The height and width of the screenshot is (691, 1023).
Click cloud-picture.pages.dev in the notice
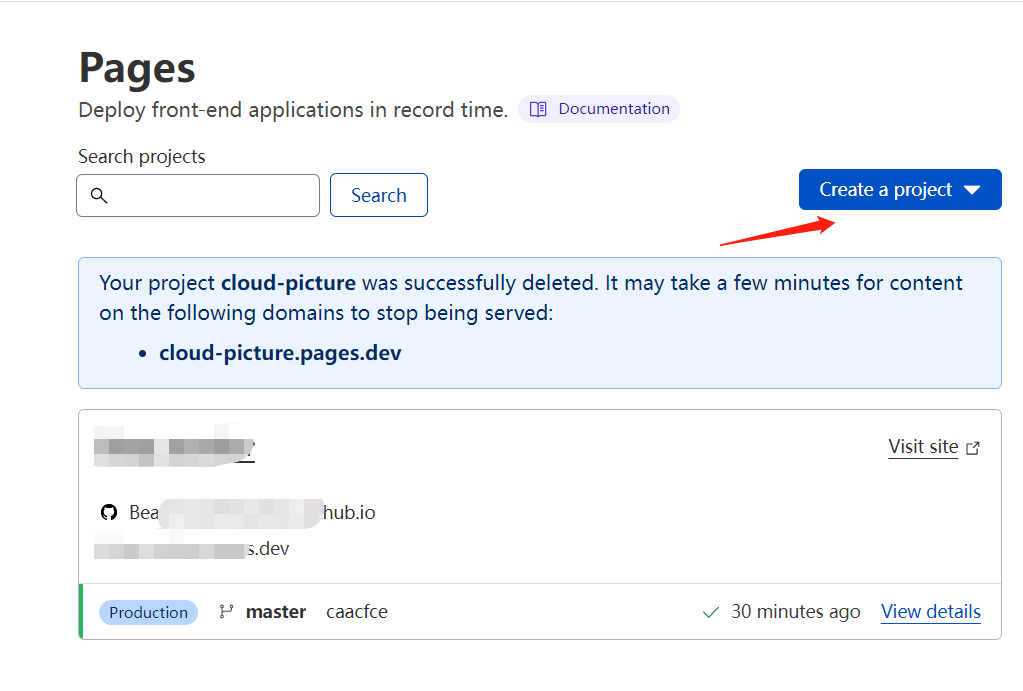click(x=280, y=353)
